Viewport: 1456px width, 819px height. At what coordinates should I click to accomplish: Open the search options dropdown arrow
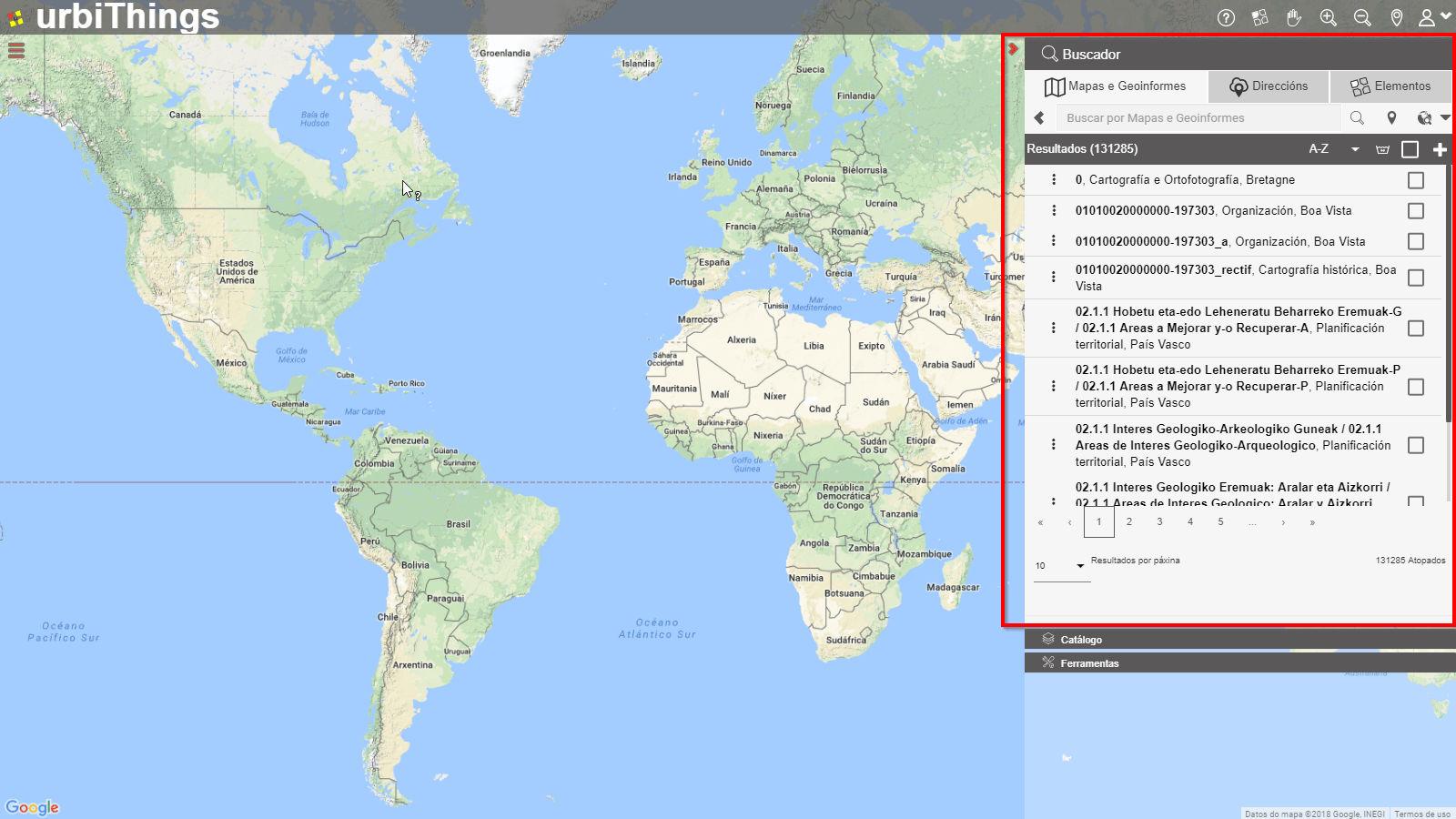coord(1445,117)
